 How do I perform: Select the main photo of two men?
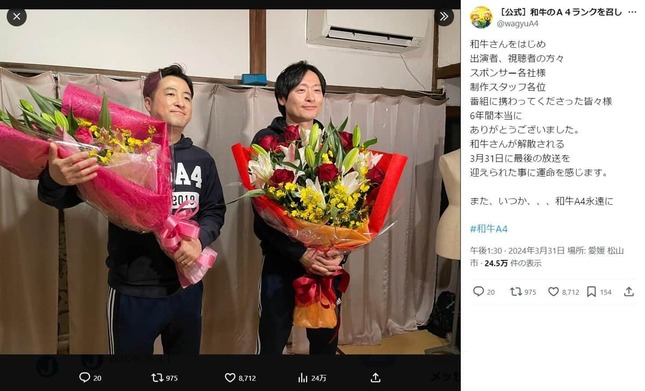pos(230,181)
